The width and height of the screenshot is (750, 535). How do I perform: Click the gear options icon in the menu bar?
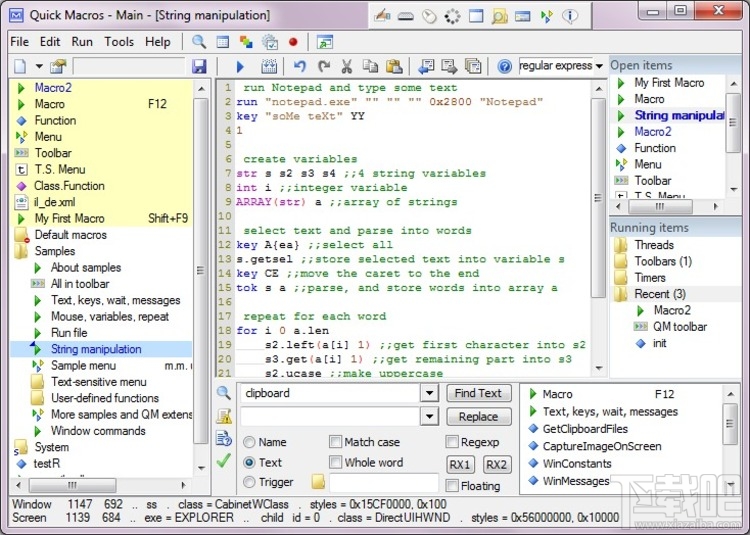(x=270, y=42)
